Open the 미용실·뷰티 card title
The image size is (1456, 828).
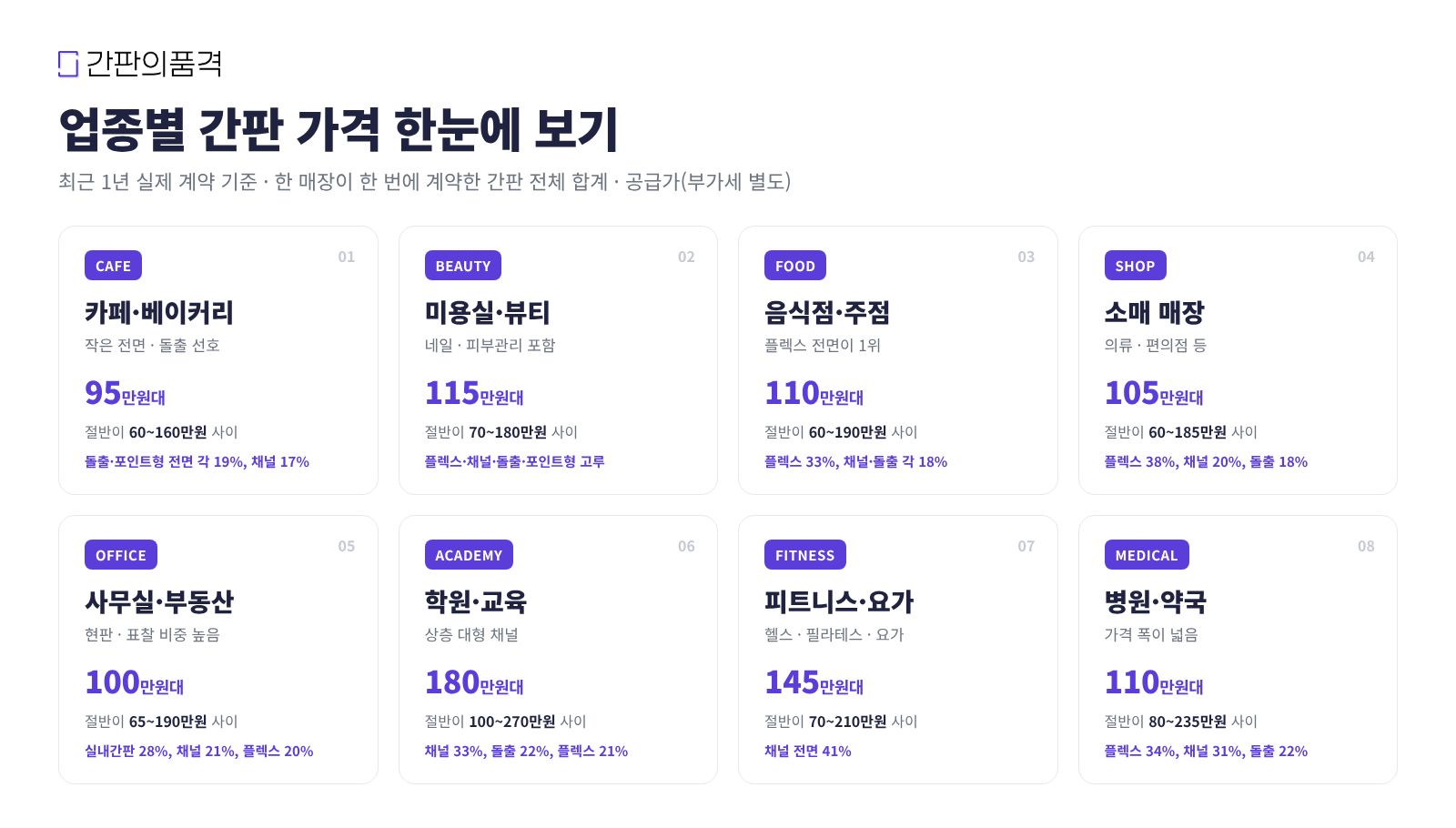pos(488,312)
